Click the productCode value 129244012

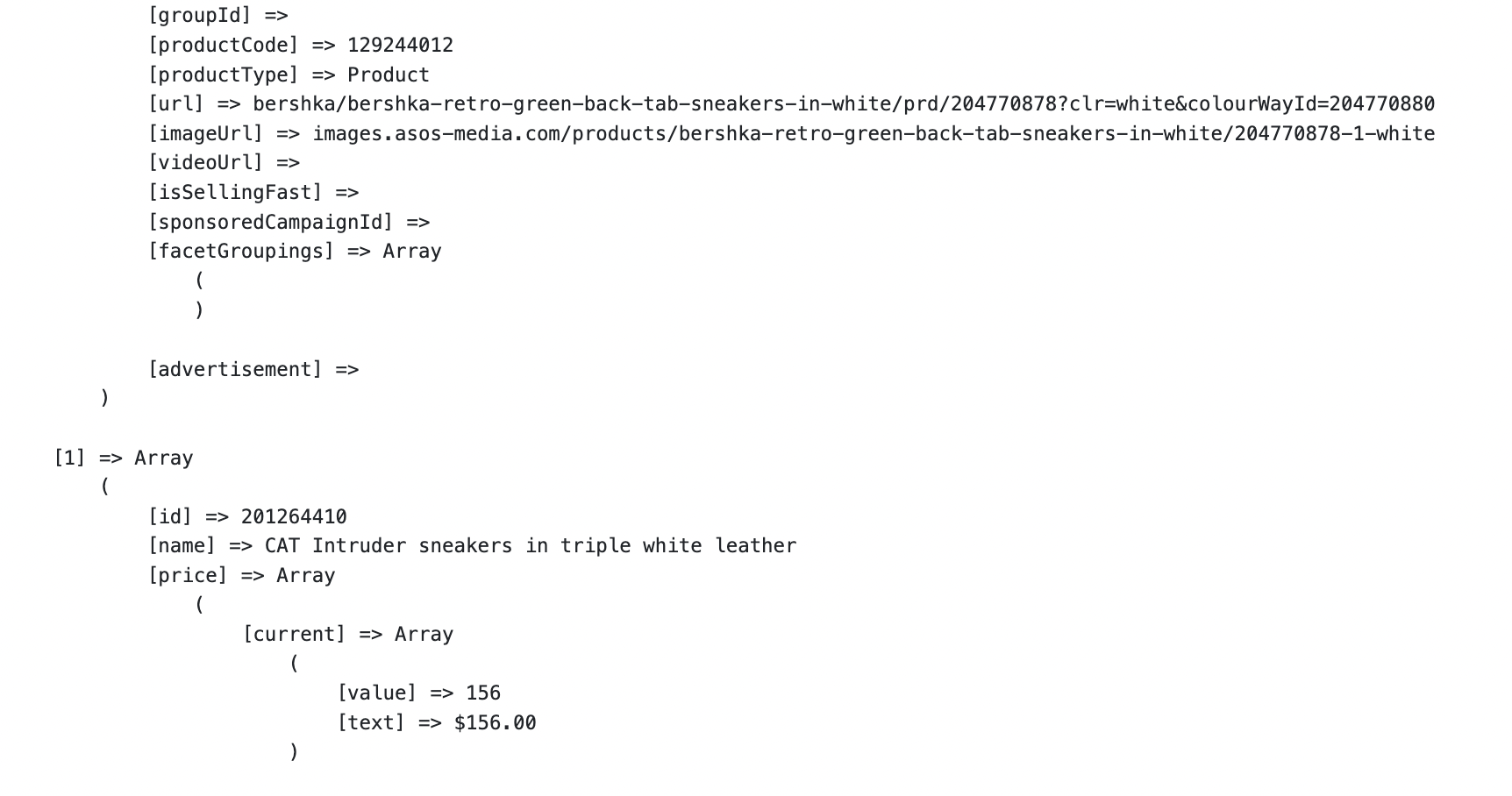(x=400, y=46)
